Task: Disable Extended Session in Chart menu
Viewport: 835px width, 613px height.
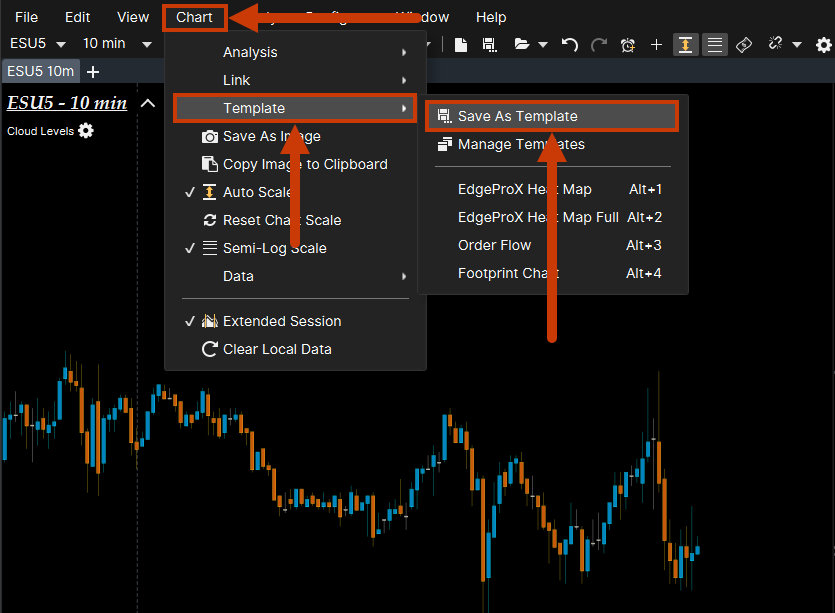Action: [x=281, y=321]
